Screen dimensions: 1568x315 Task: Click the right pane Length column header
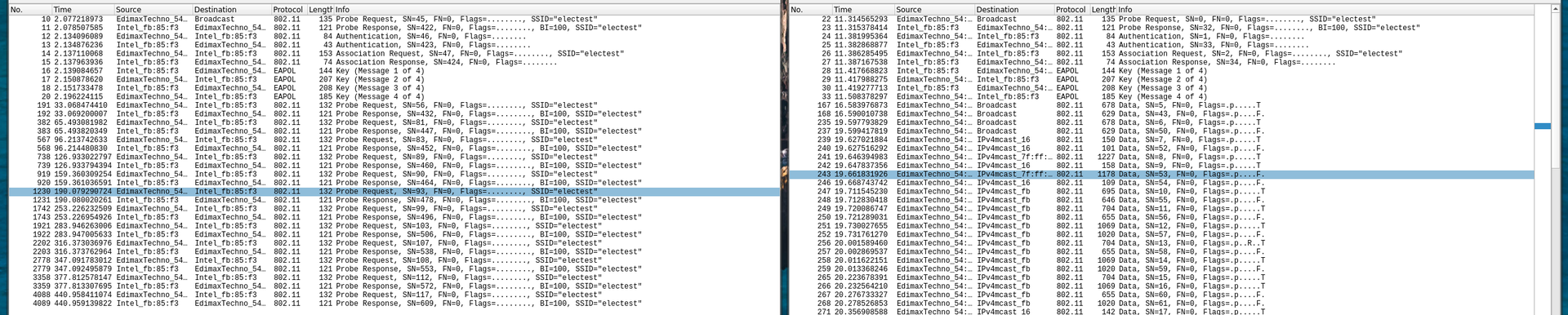click(x=1102, y=10)
